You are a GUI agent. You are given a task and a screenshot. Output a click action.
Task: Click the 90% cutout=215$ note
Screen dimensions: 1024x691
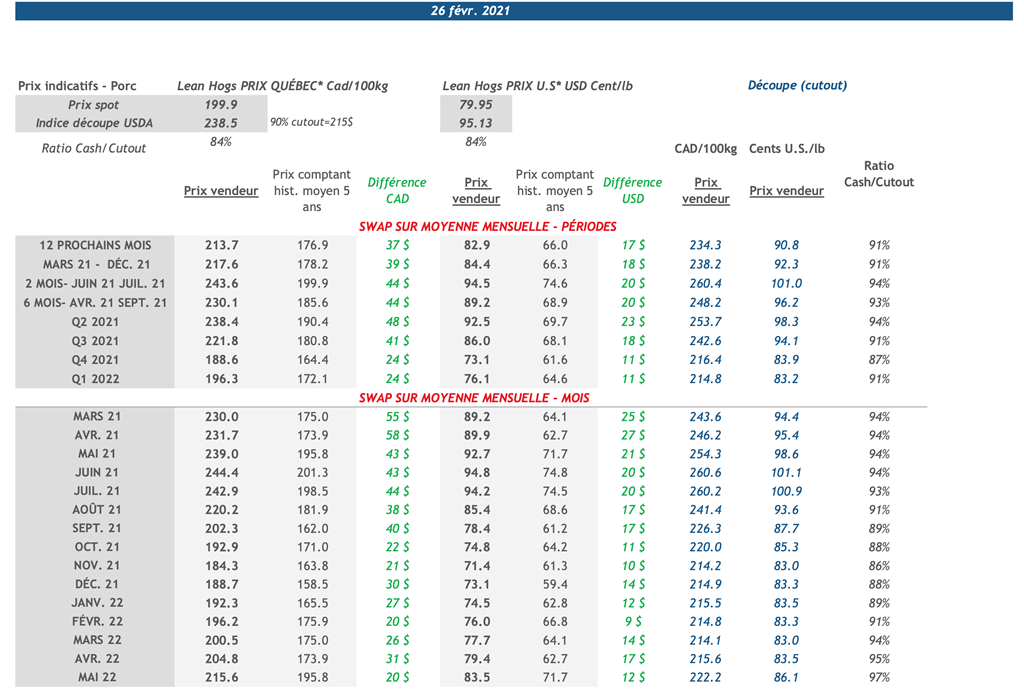311,122
